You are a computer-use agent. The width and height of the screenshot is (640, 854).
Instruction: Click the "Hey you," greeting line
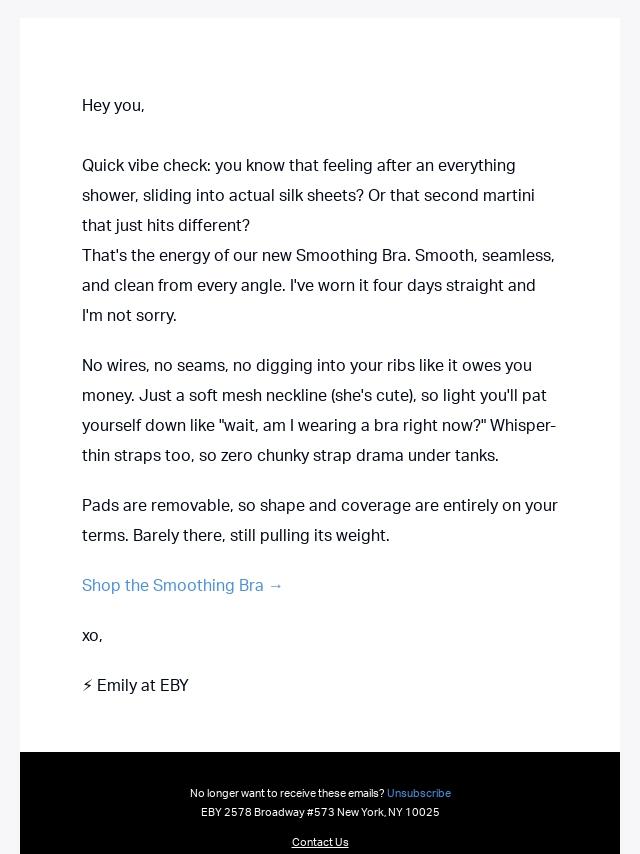pyautogui.click(x=113, y=106)
